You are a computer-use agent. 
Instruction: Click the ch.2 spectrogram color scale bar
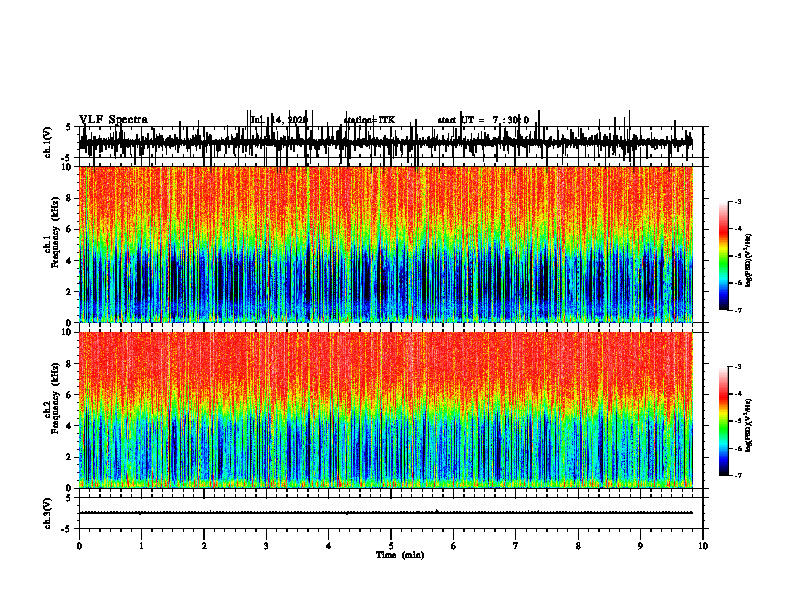(x=724, y=421)
